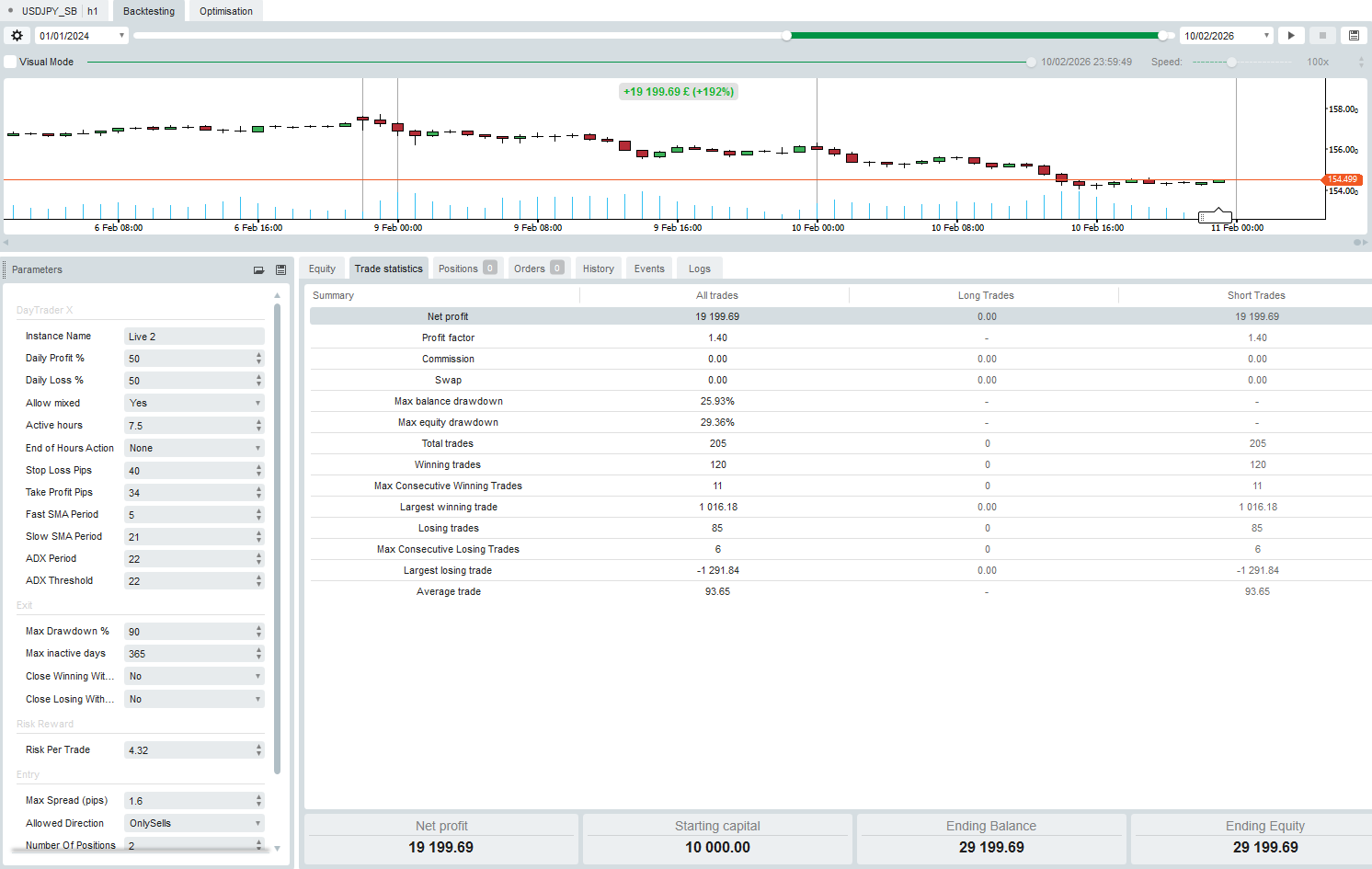View the Logs panel
1372x869 pixels.
tap(699, 268)
